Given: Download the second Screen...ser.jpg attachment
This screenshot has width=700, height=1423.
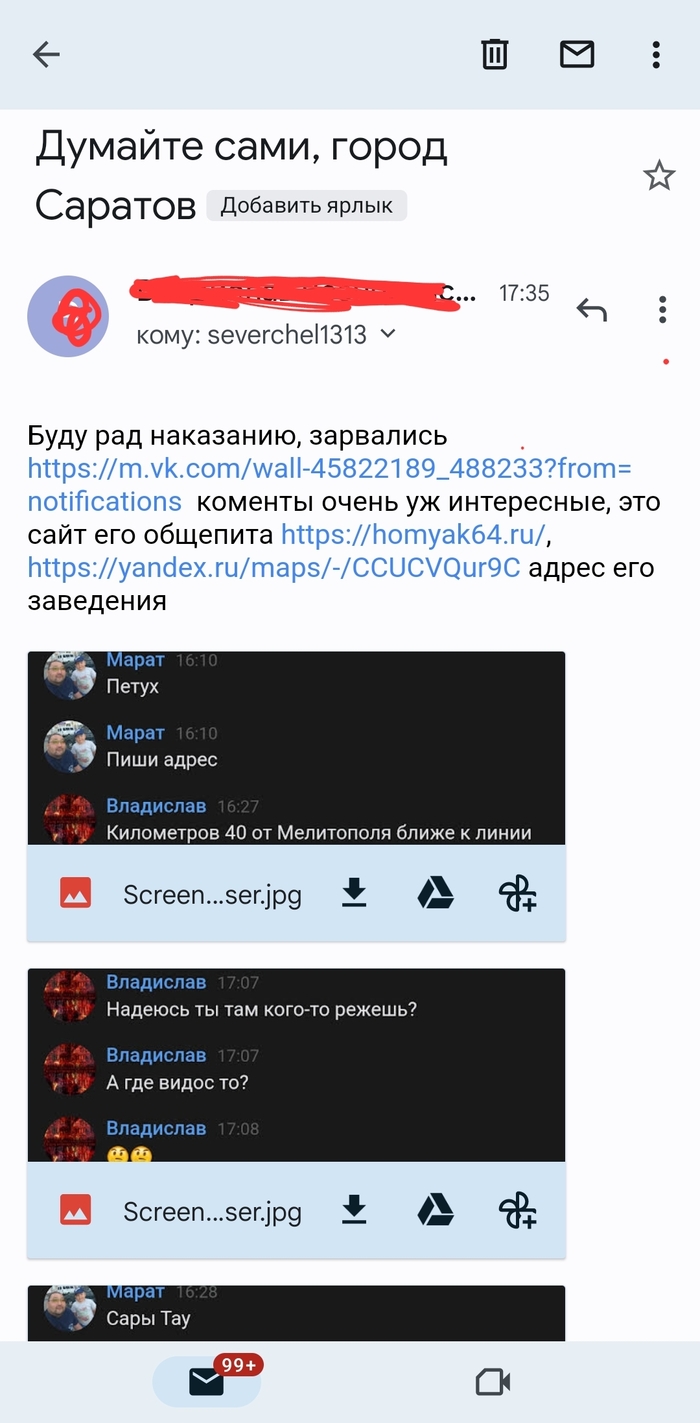Looking at the screenshot, I should [354, 1210].
